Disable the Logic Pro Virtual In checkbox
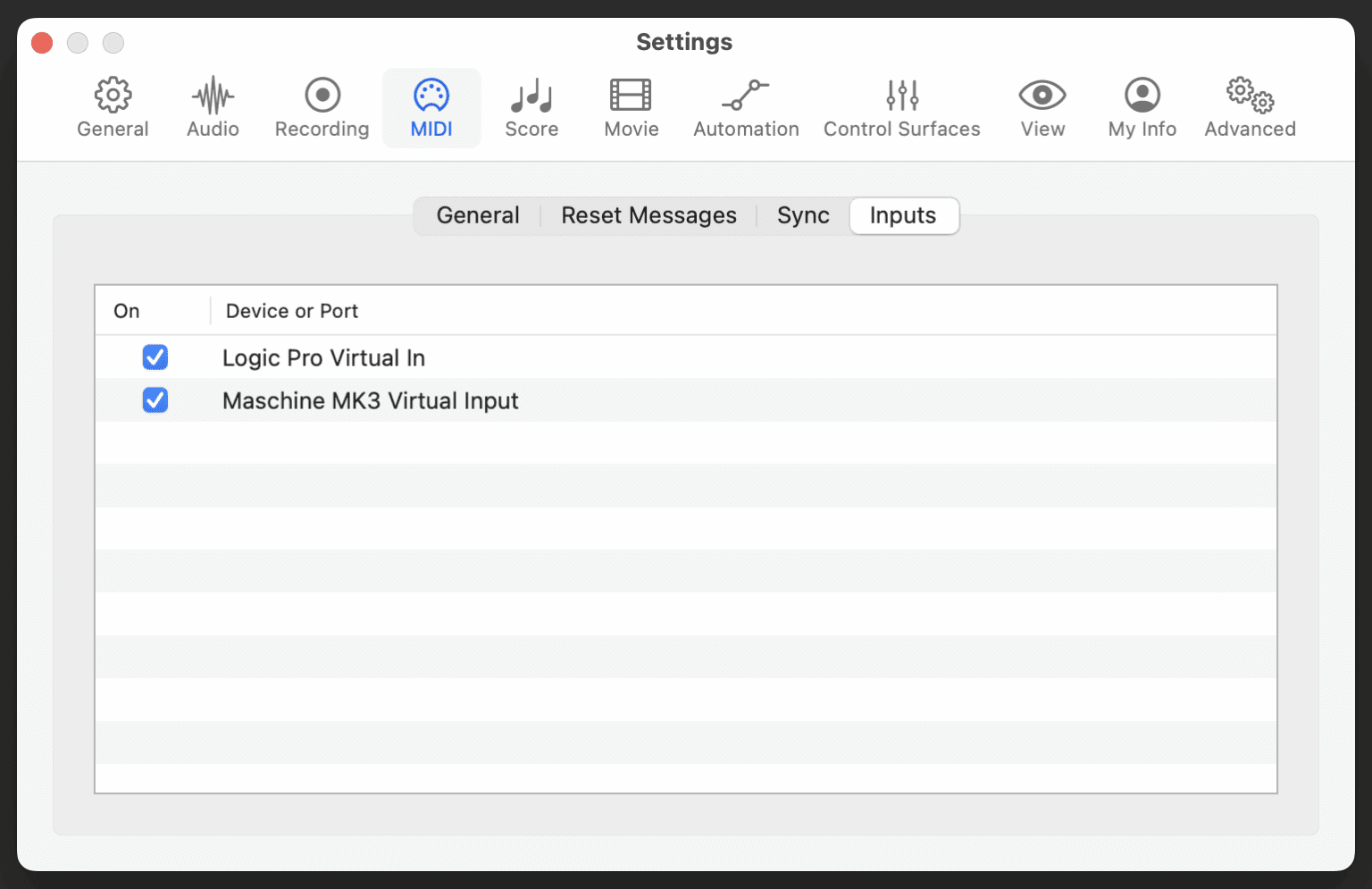This screenshot has width=1372, height=889. pos(155,357)
